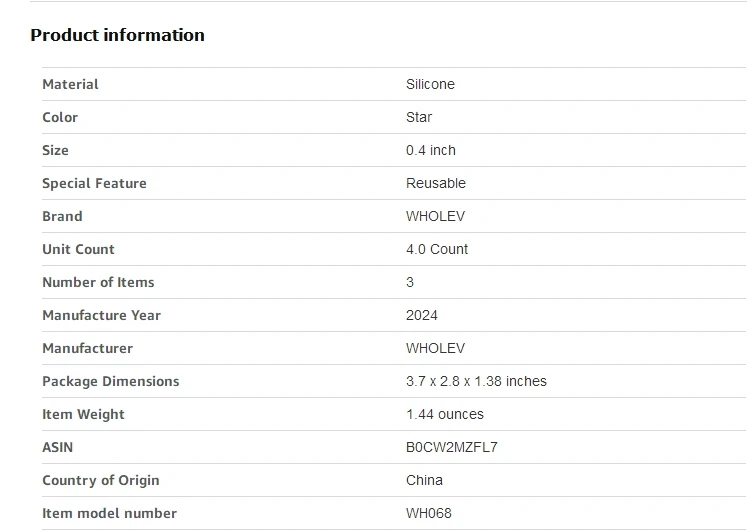Image resolution: width=747 pixels, height=531 pixels.
Task: Click WHOLEV in the Brand row
Action: pyautogui.click(x=435, y=216)
